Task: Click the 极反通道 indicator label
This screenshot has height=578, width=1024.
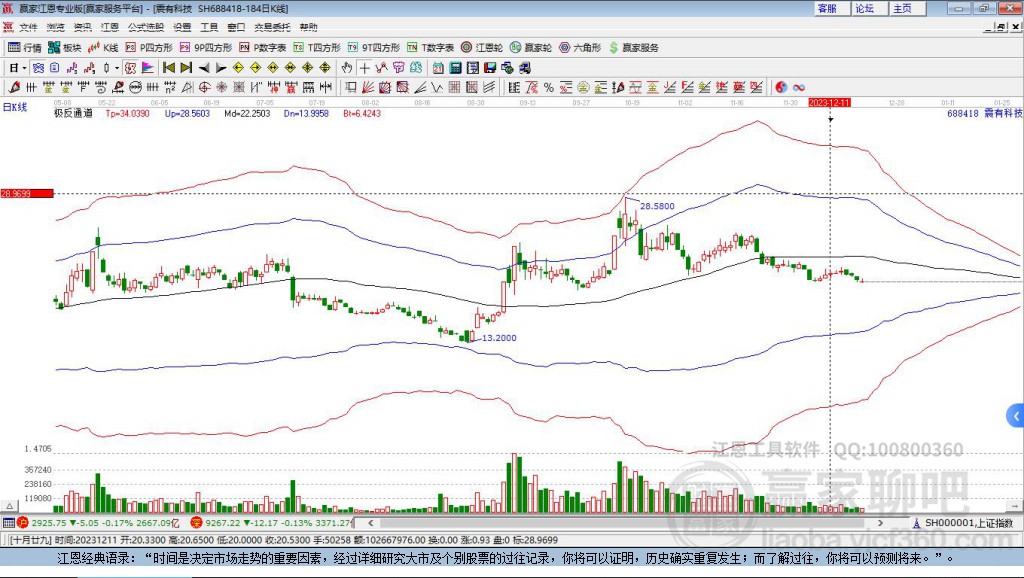Action: [73, 114]
